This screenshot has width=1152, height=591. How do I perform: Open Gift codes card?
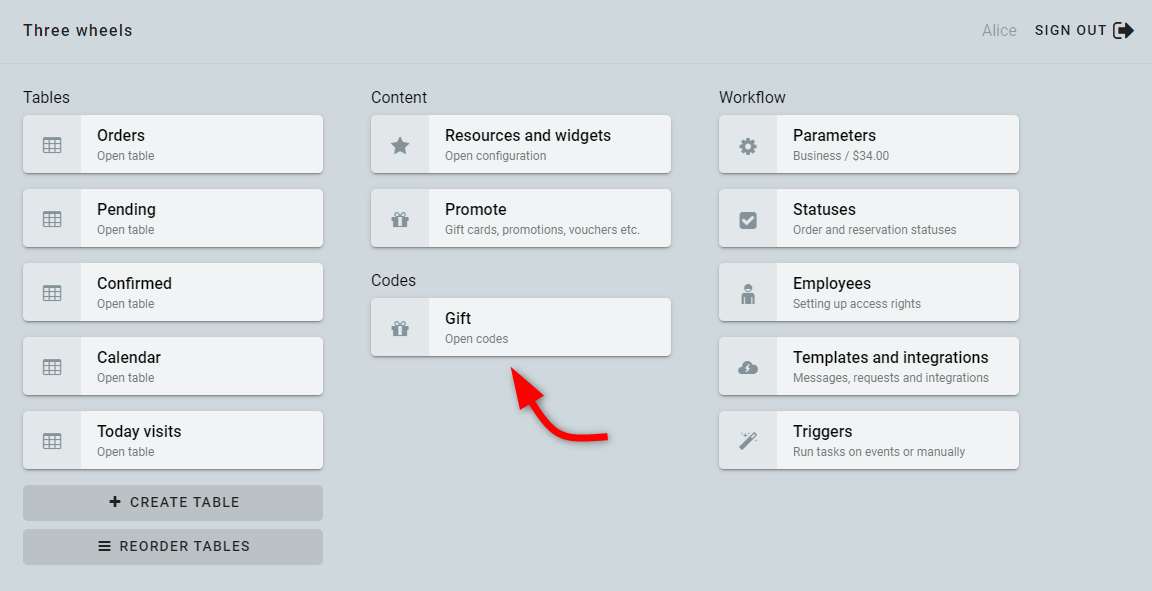(x=521, y=327)
